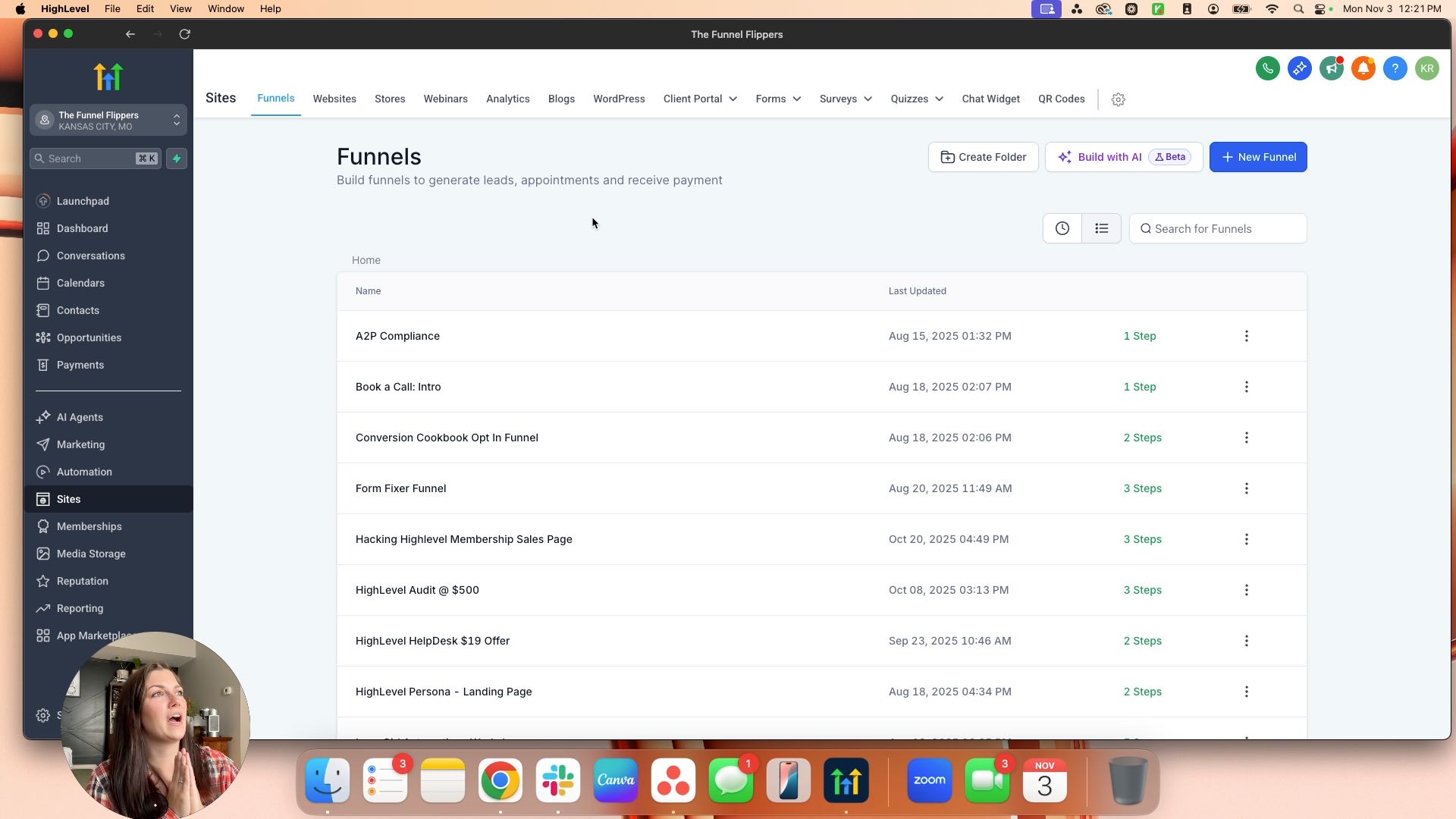This screenshot has height=819, width=1456.
Task: Switch to the Analytics tab
Action: click(x=508, y=99)
